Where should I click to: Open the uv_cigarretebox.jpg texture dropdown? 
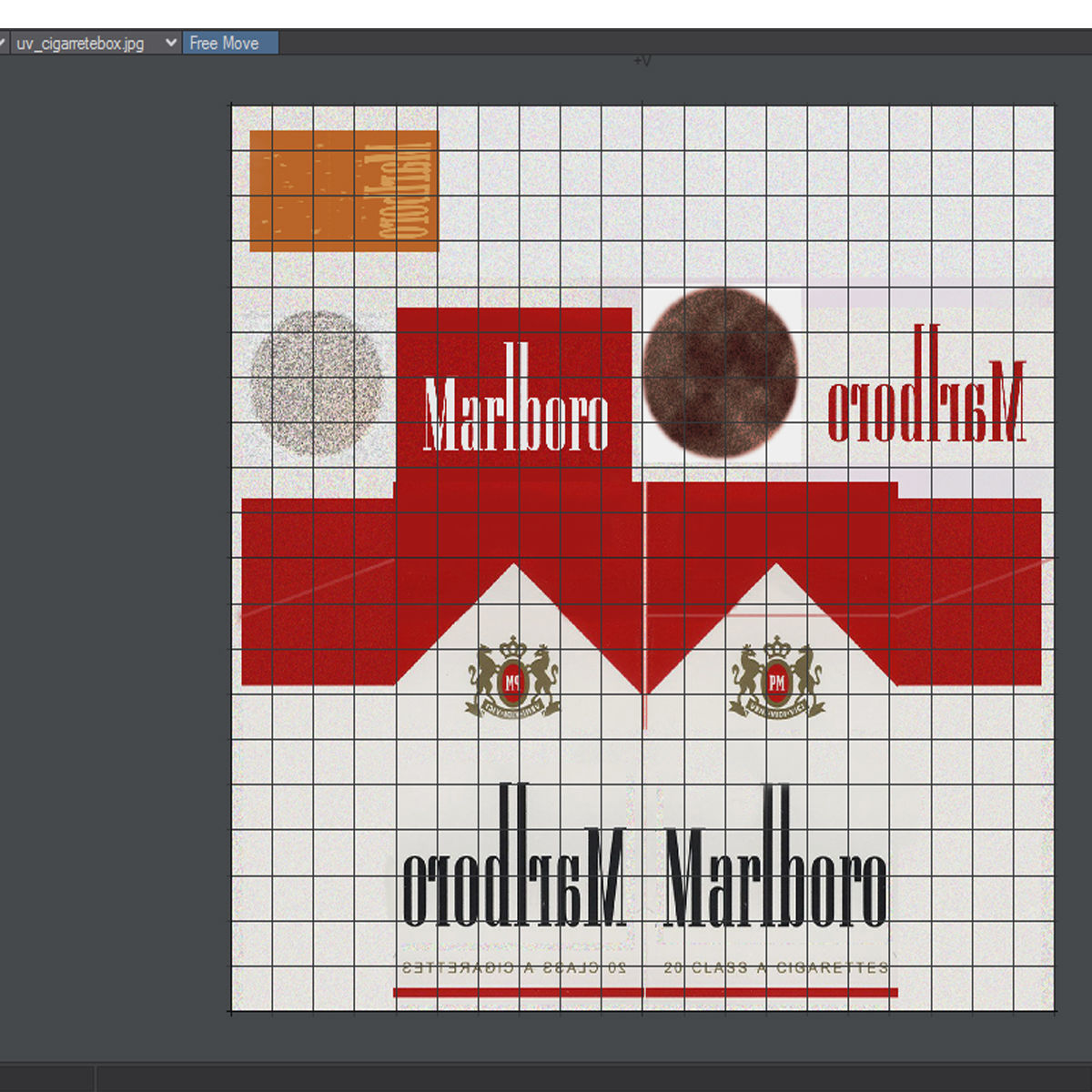(95, 43)
